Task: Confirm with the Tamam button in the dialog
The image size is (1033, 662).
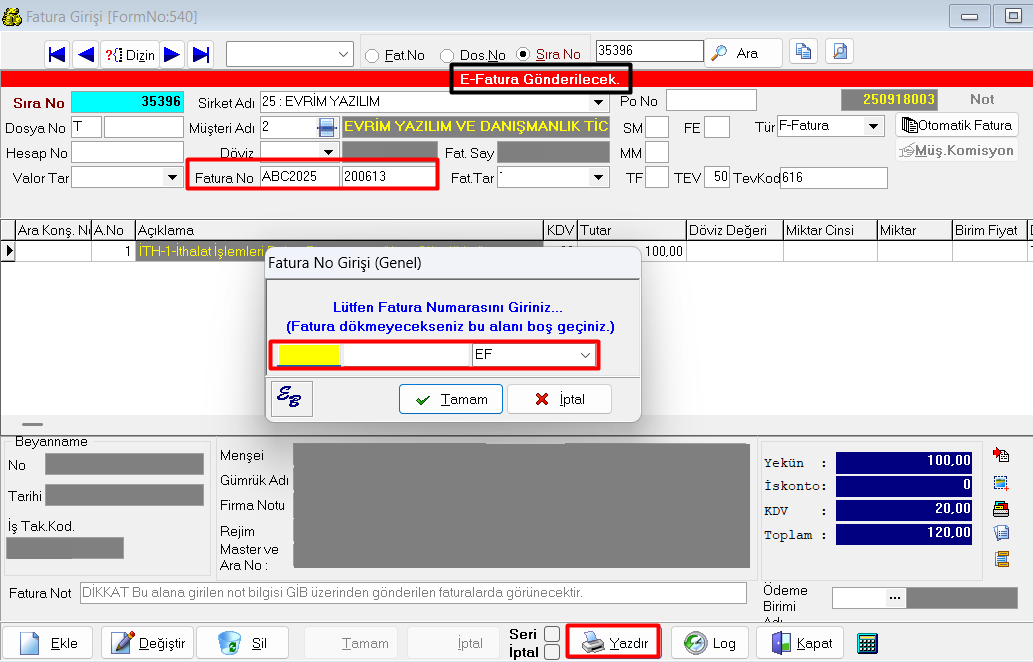Action: click(451, 399)
